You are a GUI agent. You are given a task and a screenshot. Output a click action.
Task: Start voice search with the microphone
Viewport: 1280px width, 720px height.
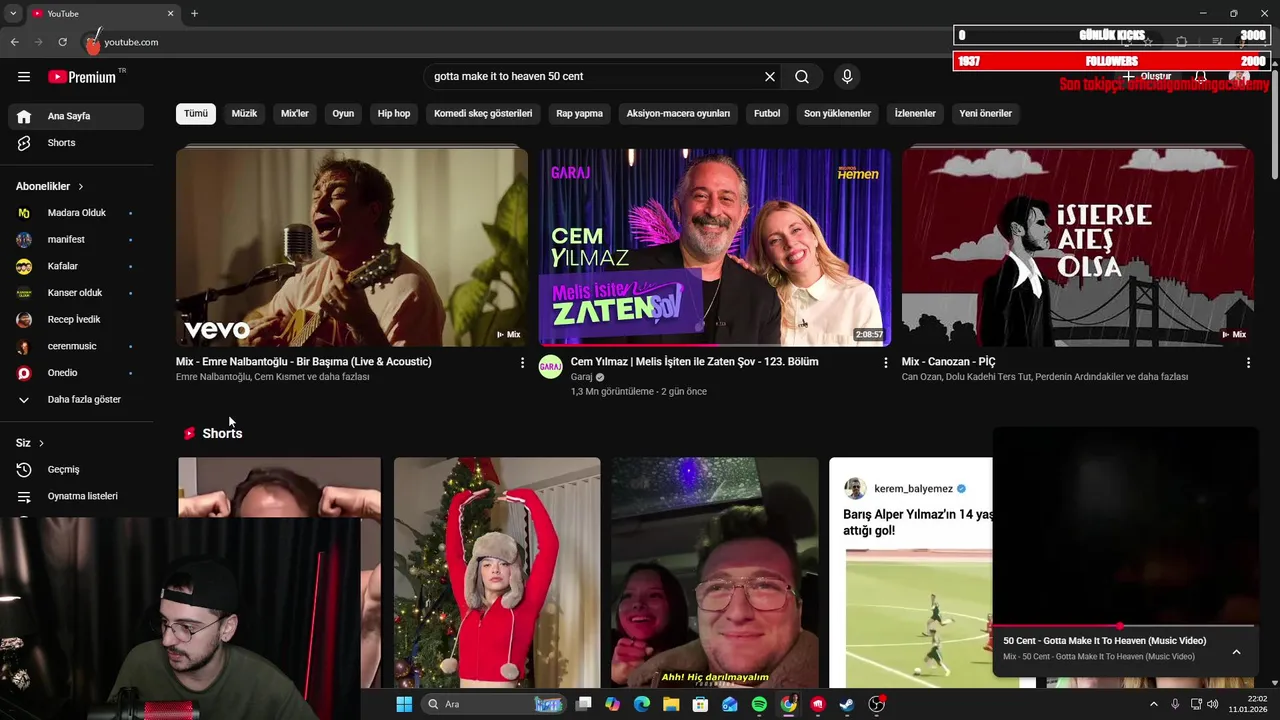(x=847, y=77)
